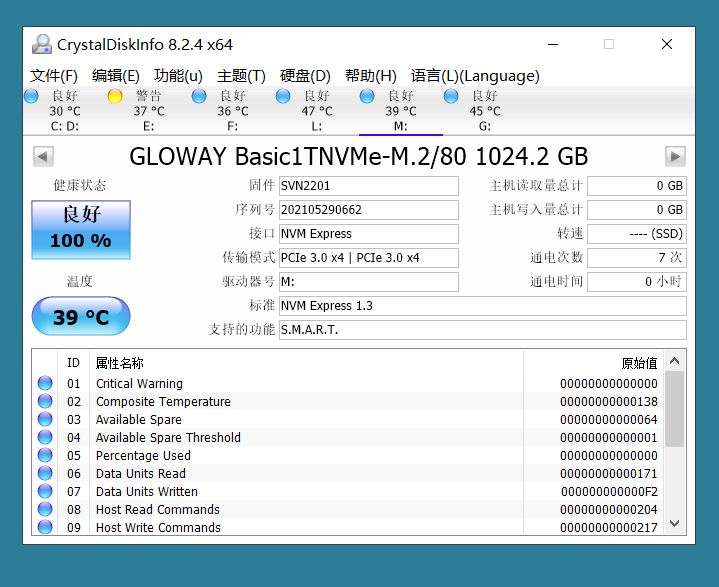Viewport: 719px width, 587px height.
Task: Click status orb of Percentage Used row
Action: pyautogui.click(x=45, y=455)
